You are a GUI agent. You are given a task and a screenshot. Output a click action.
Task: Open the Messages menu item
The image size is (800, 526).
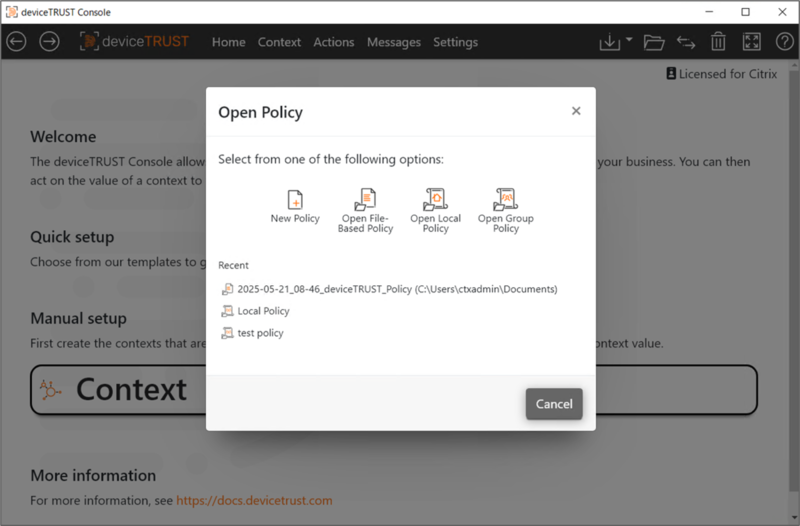pyautogui.click(x=394, y=42)
